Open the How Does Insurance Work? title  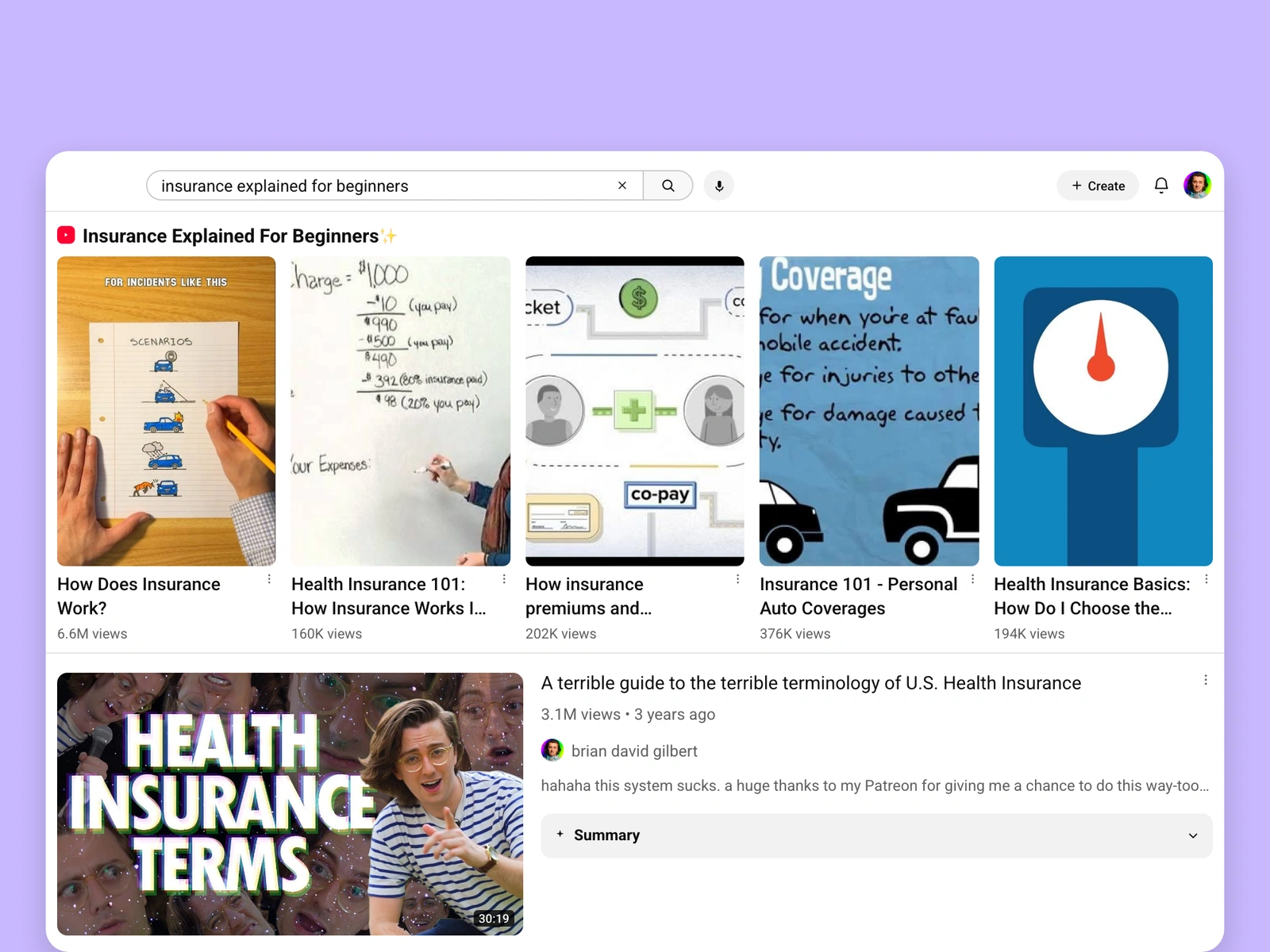139,596
